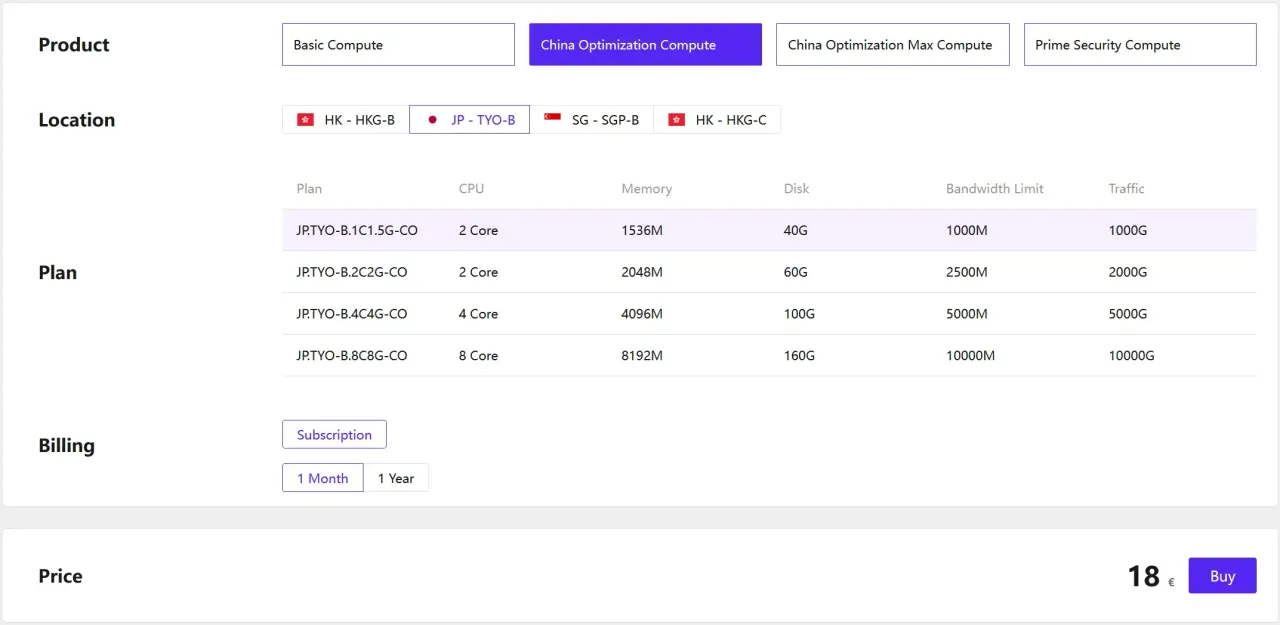1280x625 pixels.
Task: Choose SG - SGP-B location
Action: pos(591,120)
